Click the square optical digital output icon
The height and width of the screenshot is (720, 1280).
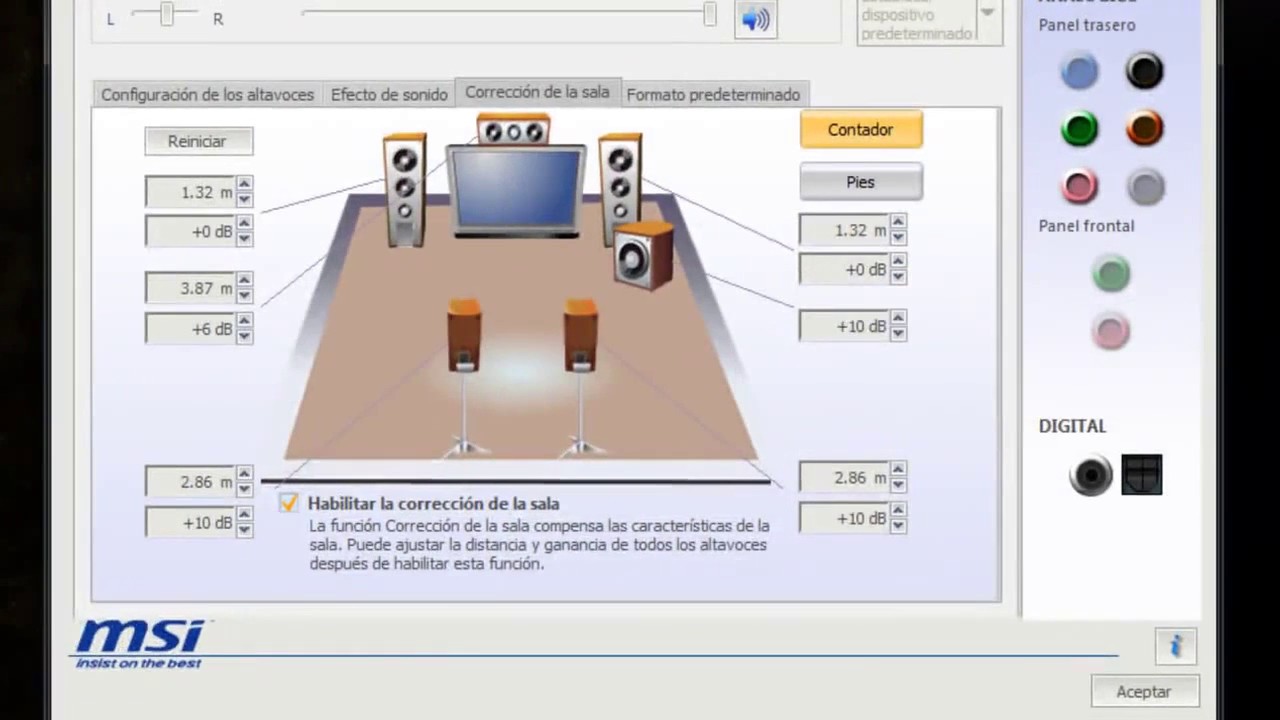pyautogui.click(x=1142, y=475)
